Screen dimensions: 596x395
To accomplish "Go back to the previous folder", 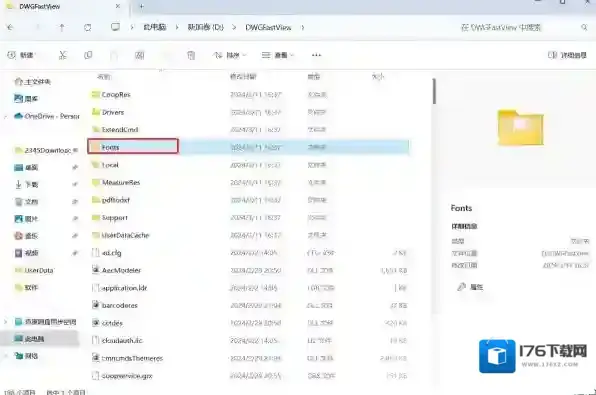I will click(x=10, y=27).
